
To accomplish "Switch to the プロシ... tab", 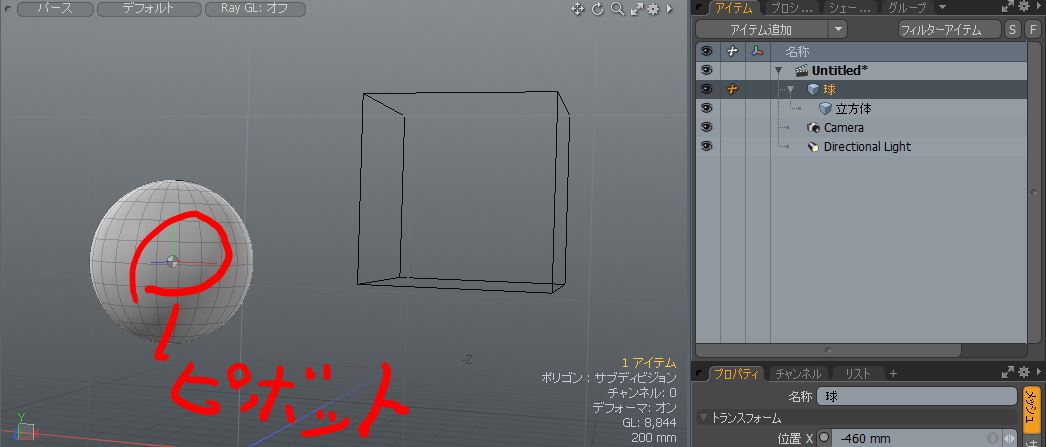I will coord(791,8).
